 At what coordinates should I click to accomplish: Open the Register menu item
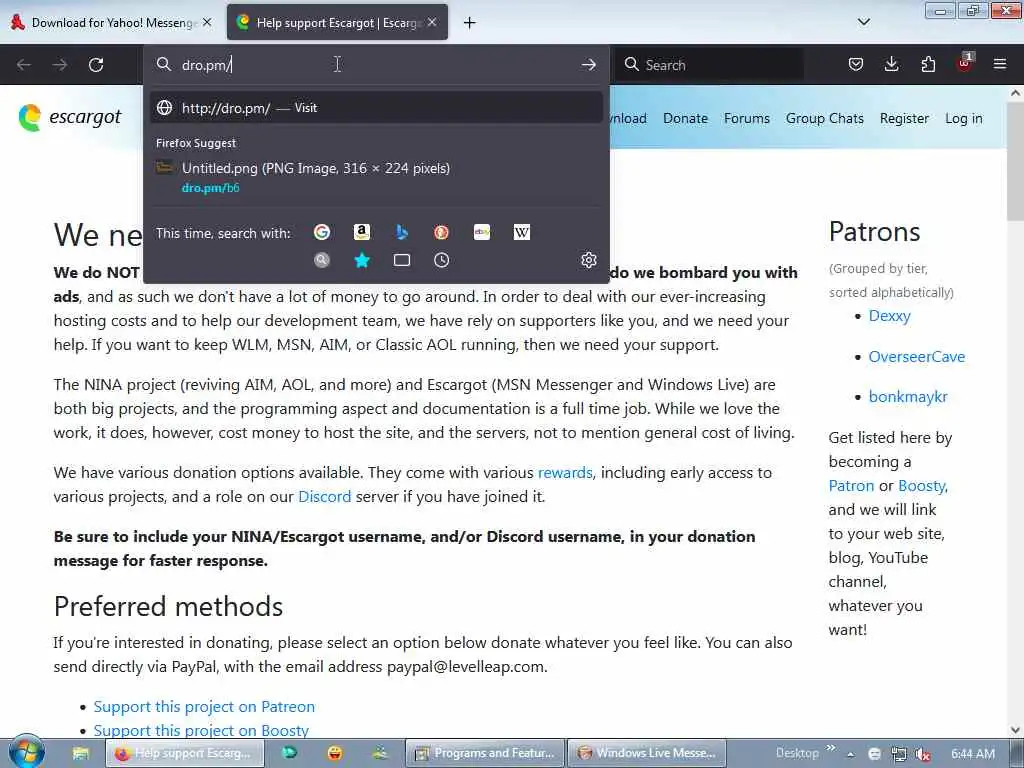(x=904, y=118)
